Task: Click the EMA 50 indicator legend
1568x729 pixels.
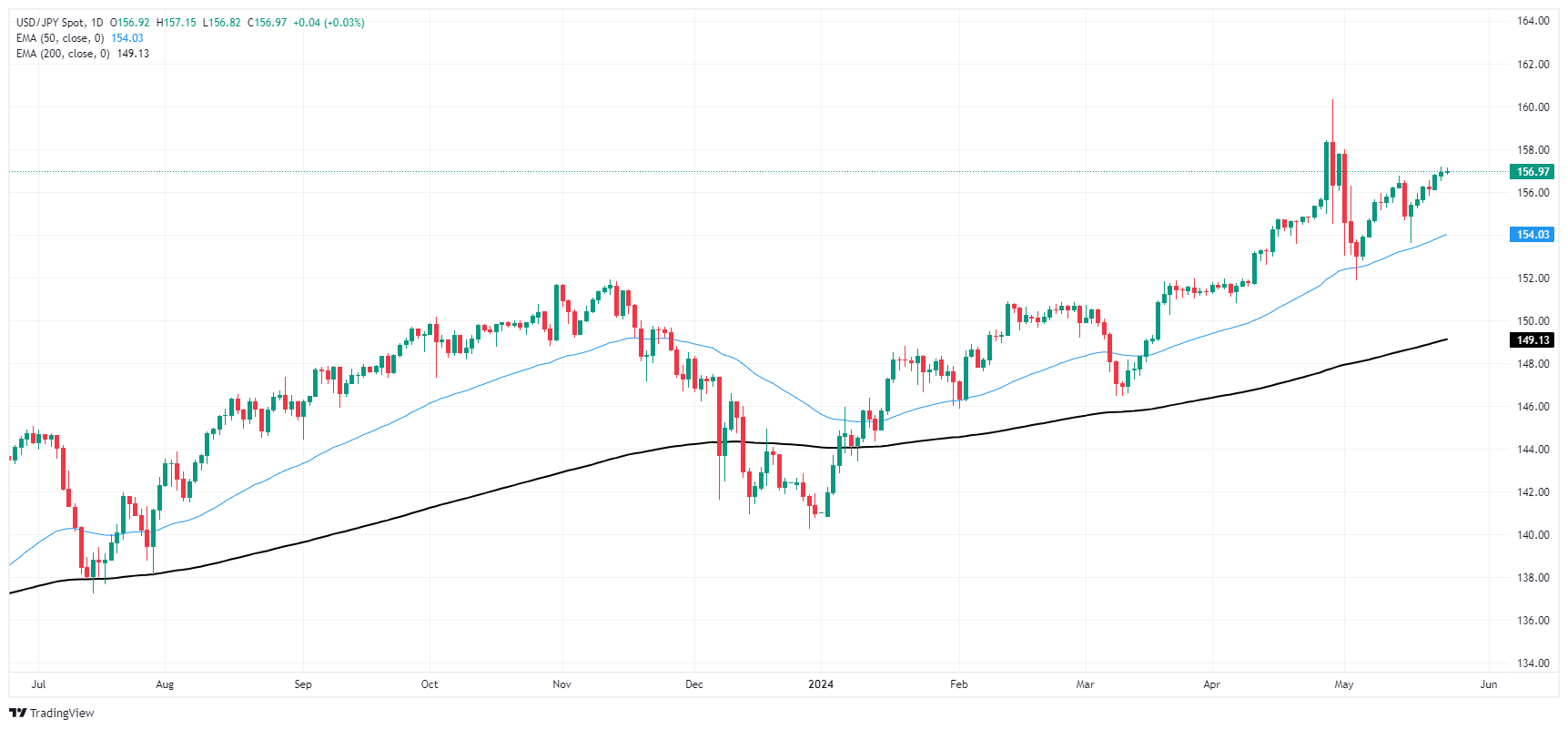Action: [60, 38]
